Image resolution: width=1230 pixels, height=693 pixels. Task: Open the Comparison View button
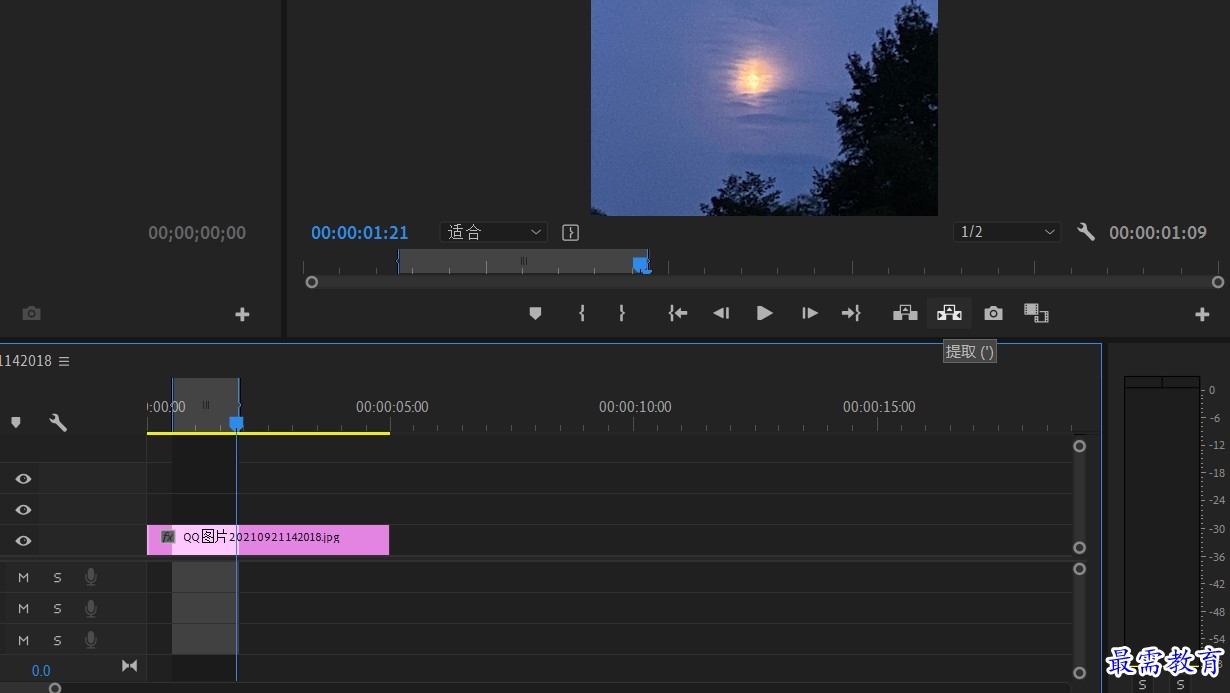[x=1036, y=314]
